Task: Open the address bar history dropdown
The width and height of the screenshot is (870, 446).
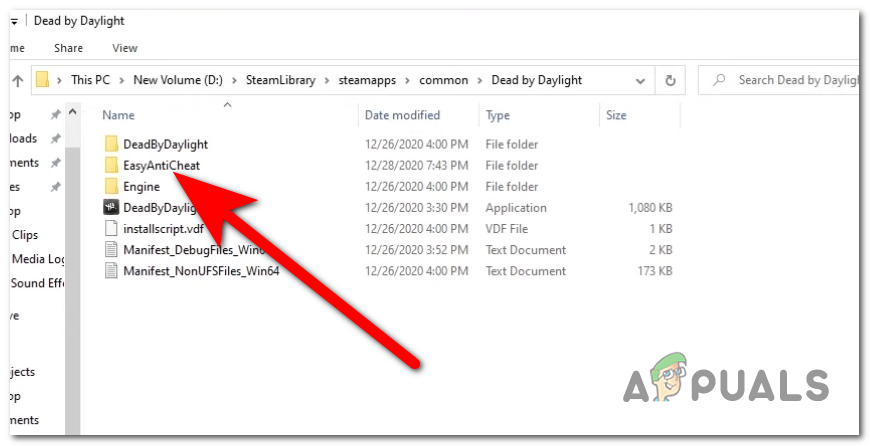Action: click(x=640, y=81)
